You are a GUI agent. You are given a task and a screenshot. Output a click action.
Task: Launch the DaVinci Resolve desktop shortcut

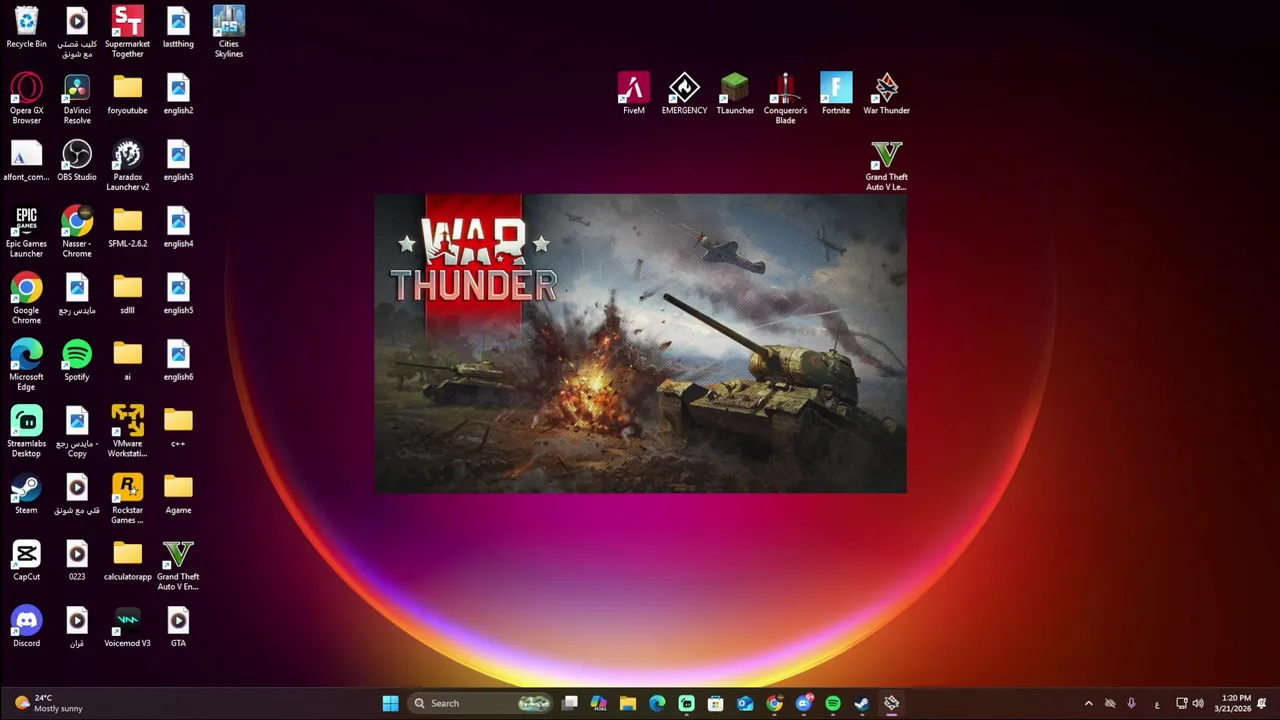click(x=77, y=98)
